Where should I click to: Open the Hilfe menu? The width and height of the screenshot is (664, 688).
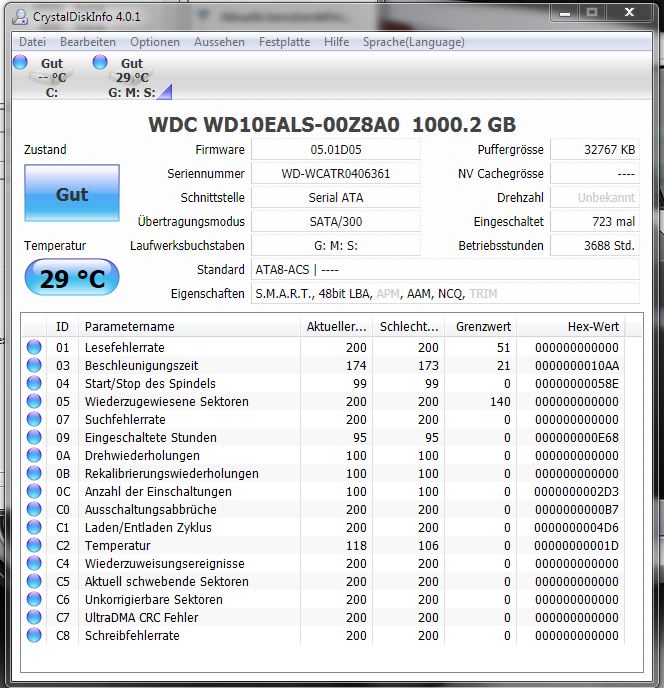(337, 42)
